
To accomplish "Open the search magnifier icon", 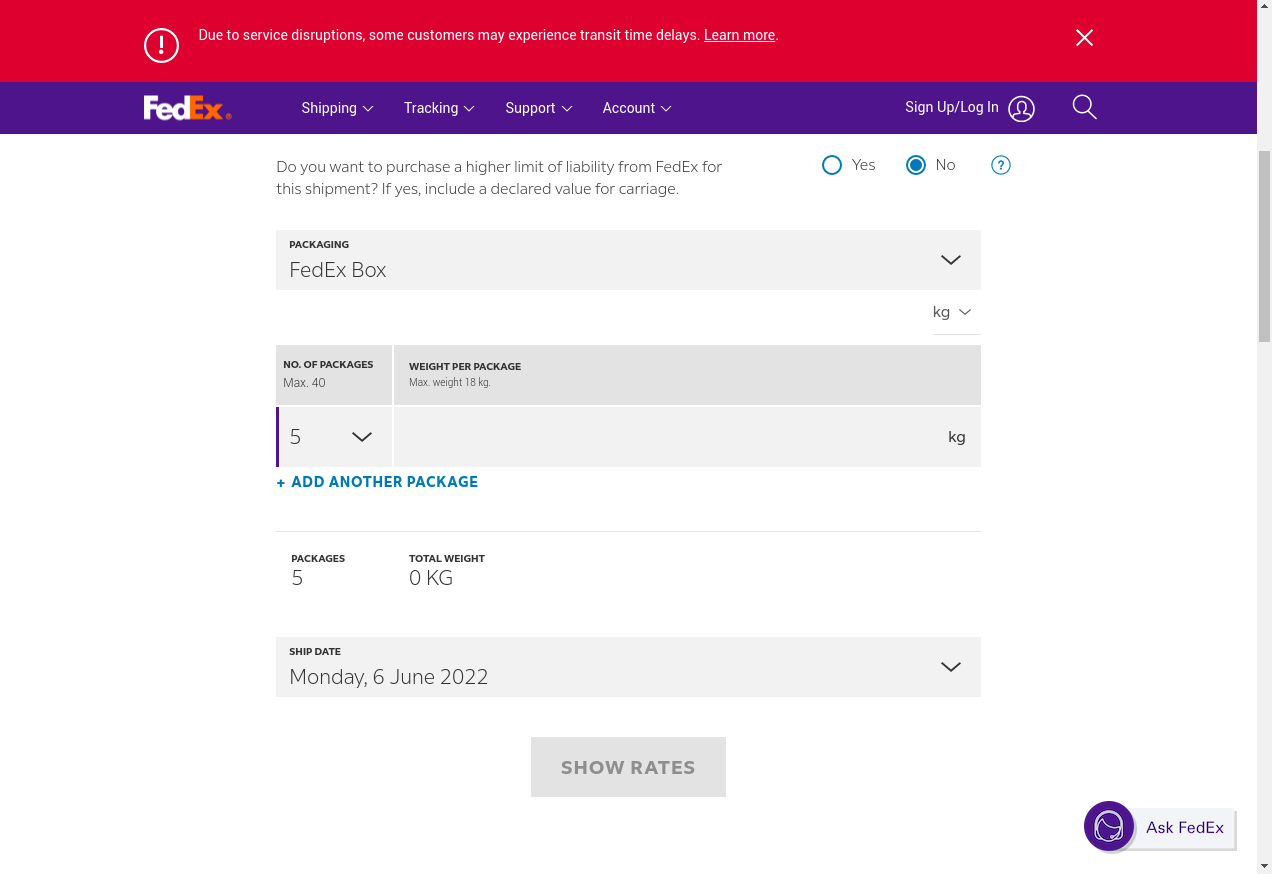I will tap(1084, 107).
